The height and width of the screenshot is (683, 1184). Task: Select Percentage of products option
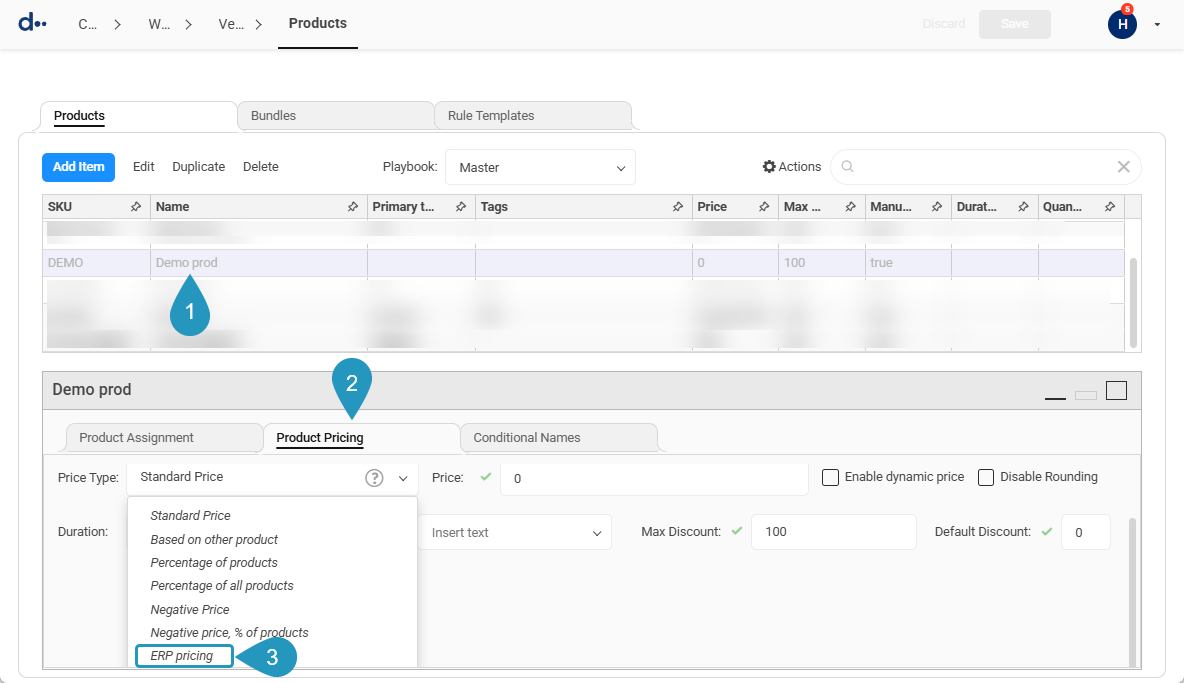[x=214, y=563]
